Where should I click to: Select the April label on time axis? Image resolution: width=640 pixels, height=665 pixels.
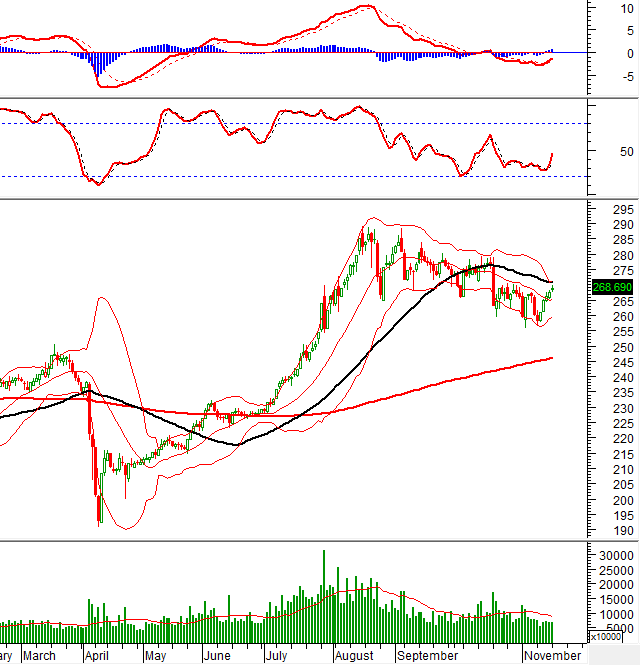tap(98, 657)
